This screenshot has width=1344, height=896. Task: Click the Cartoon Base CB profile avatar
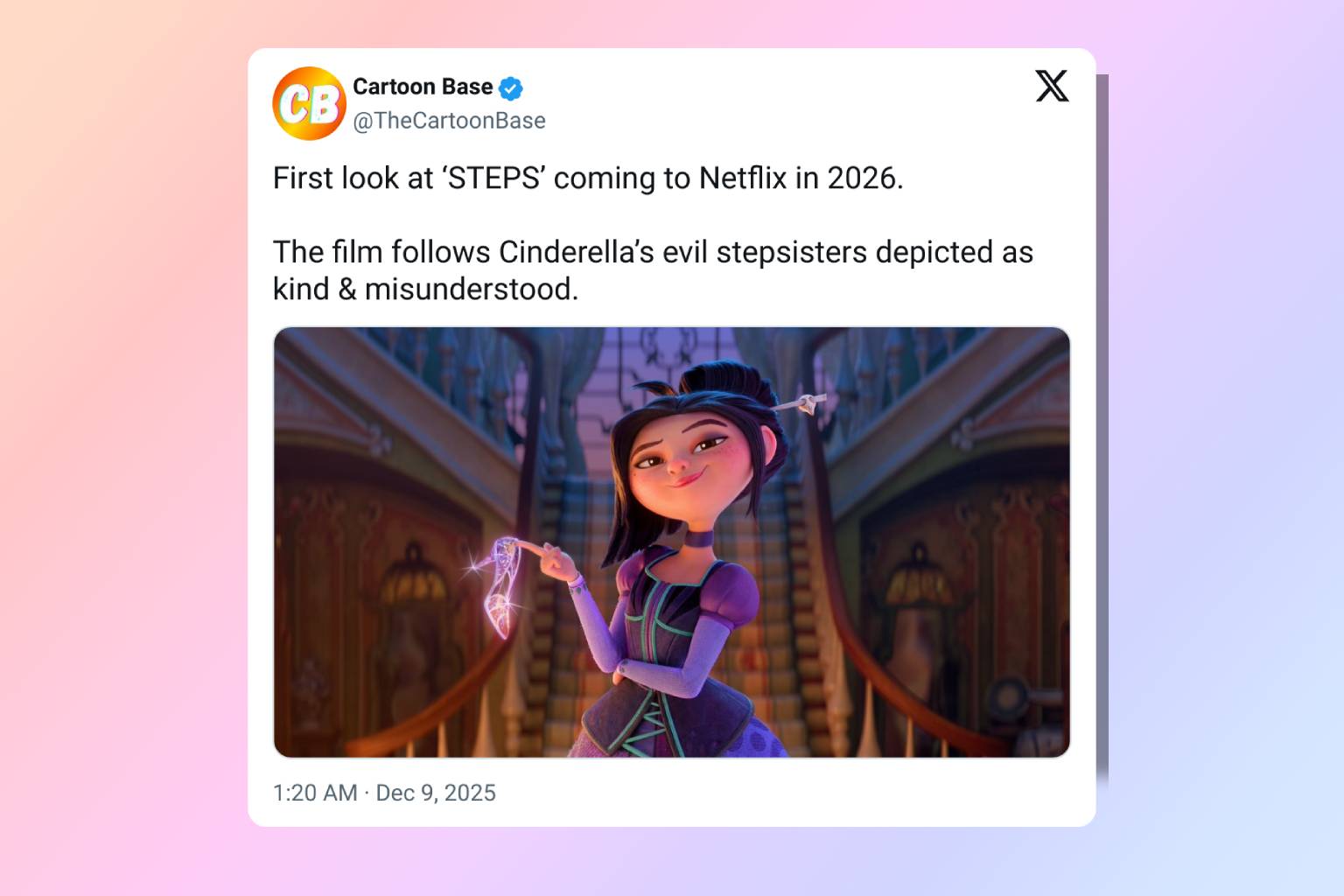(x=310, y=103)
